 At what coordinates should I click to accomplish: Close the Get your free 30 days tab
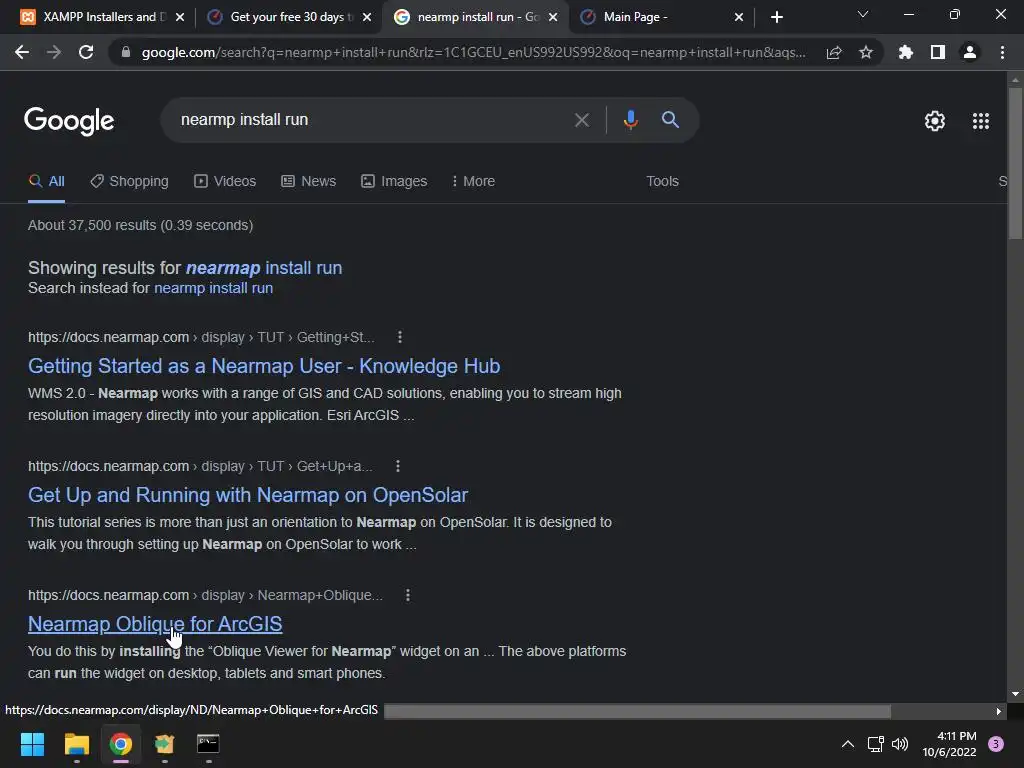tap(367, 17)
